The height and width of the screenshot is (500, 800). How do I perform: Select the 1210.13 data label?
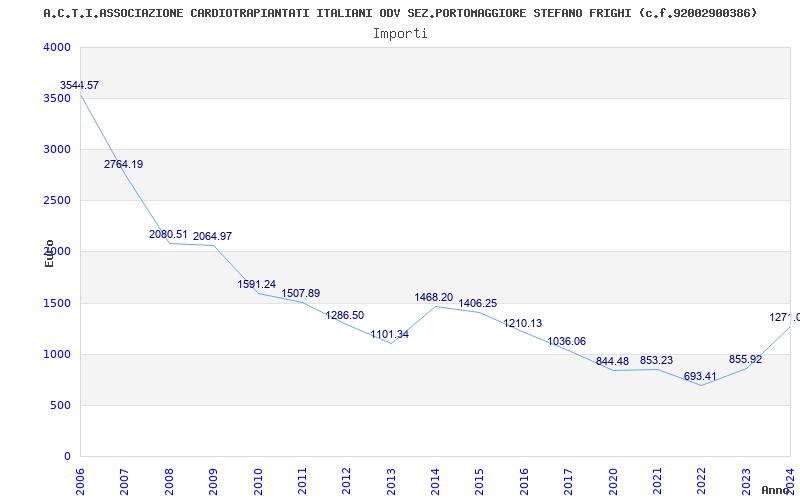(522, 323)
